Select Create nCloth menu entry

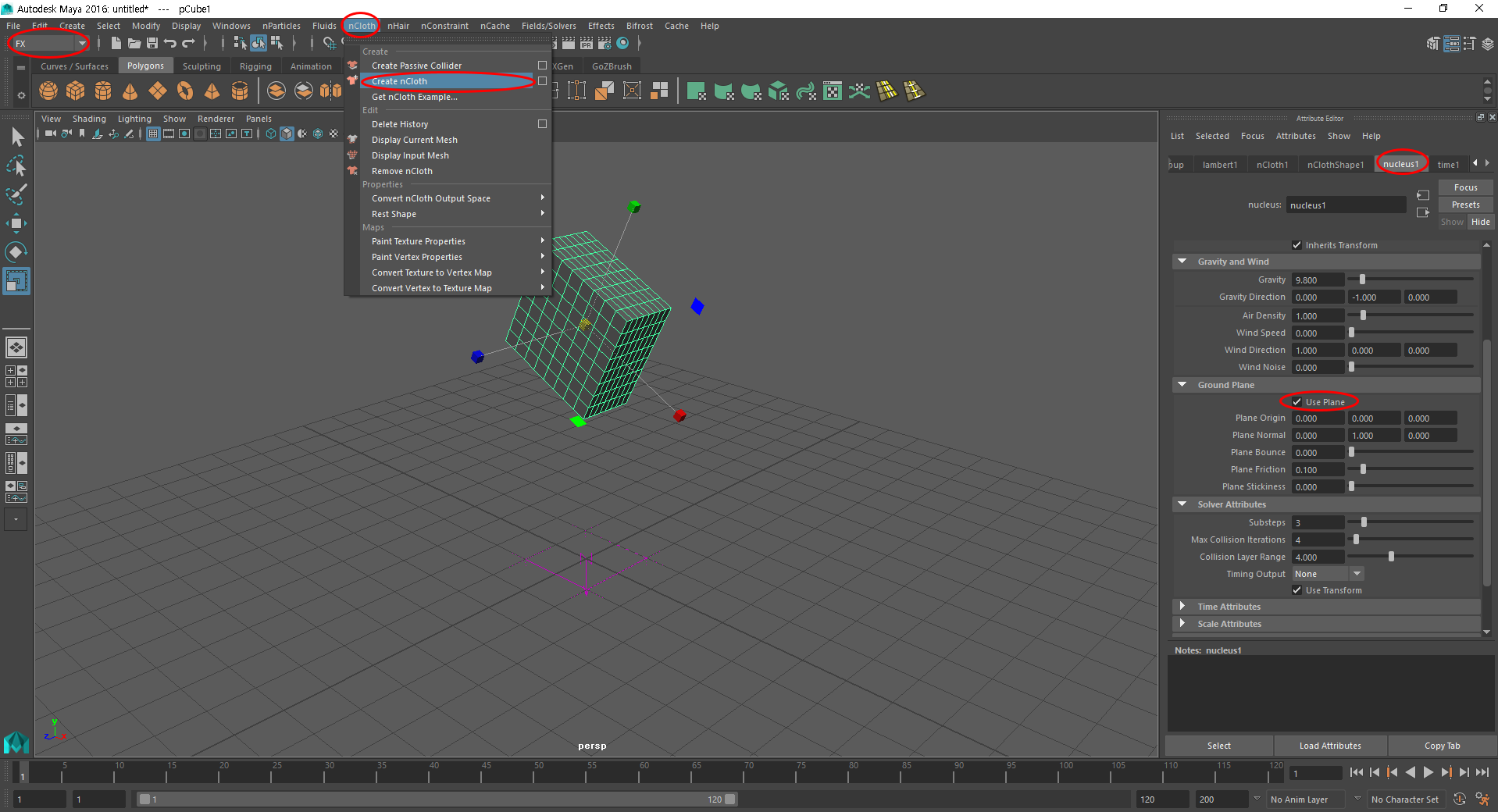pyautogui.click(x=448, y=81)
